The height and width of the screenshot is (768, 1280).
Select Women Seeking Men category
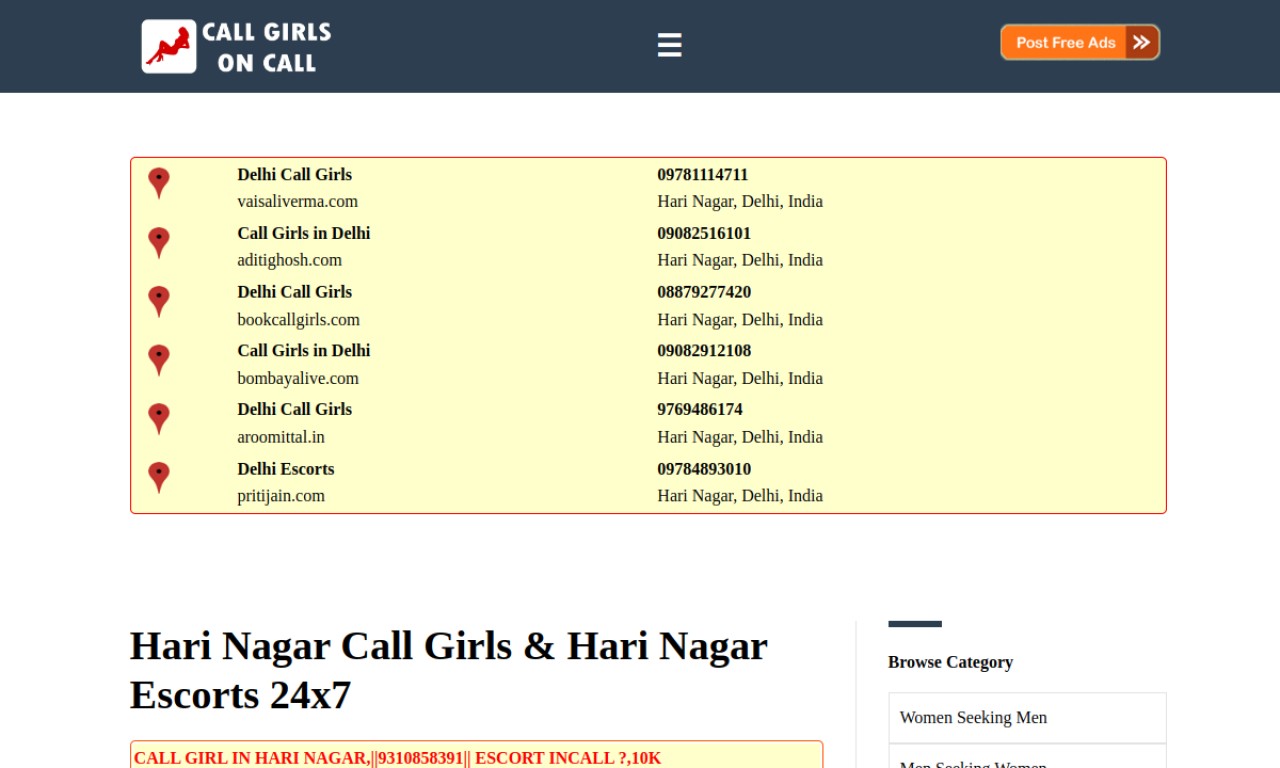1027,718
